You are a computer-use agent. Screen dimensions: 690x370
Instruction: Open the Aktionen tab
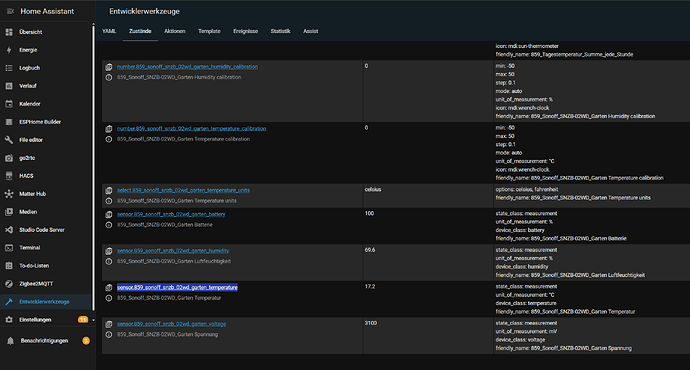(175, 31)
